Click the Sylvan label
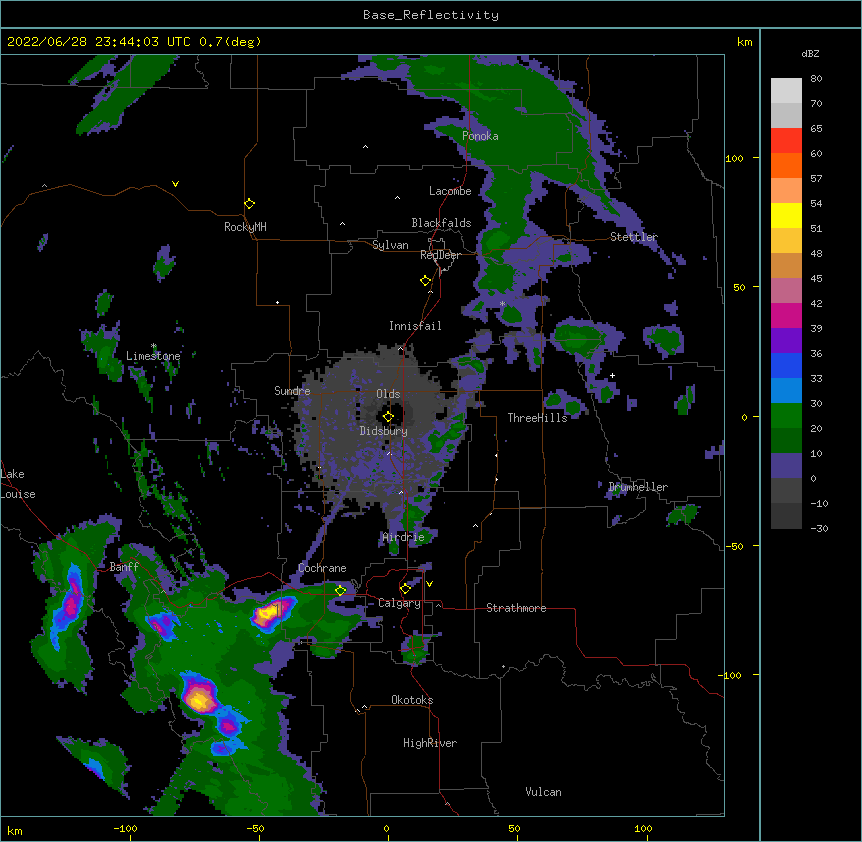The width and height of the screenshot is (862, 842). [390, 245]
